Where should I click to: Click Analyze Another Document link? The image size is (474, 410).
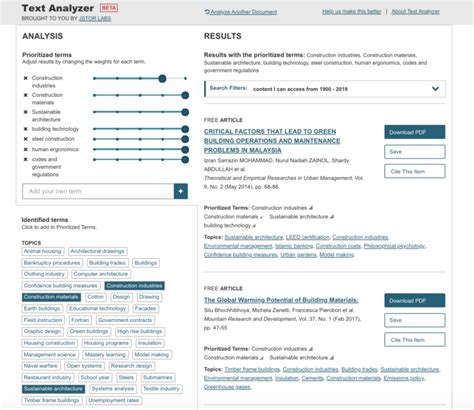(x=244, y=12)
